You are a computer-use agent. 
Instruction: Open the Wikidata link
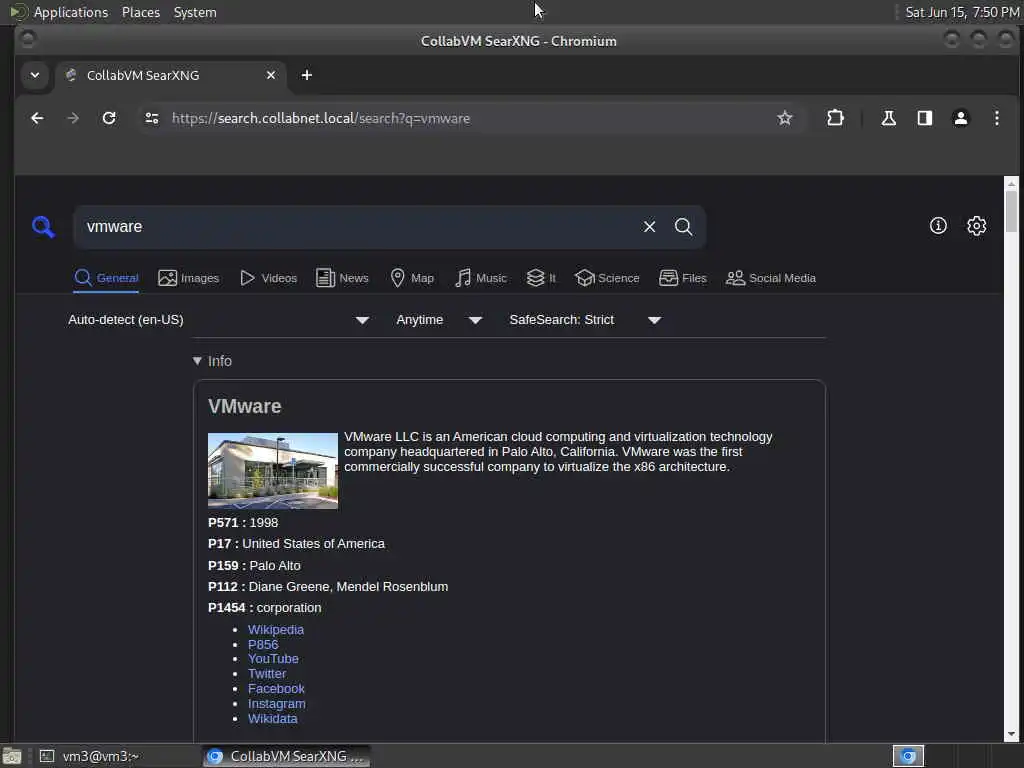point(272,719)
